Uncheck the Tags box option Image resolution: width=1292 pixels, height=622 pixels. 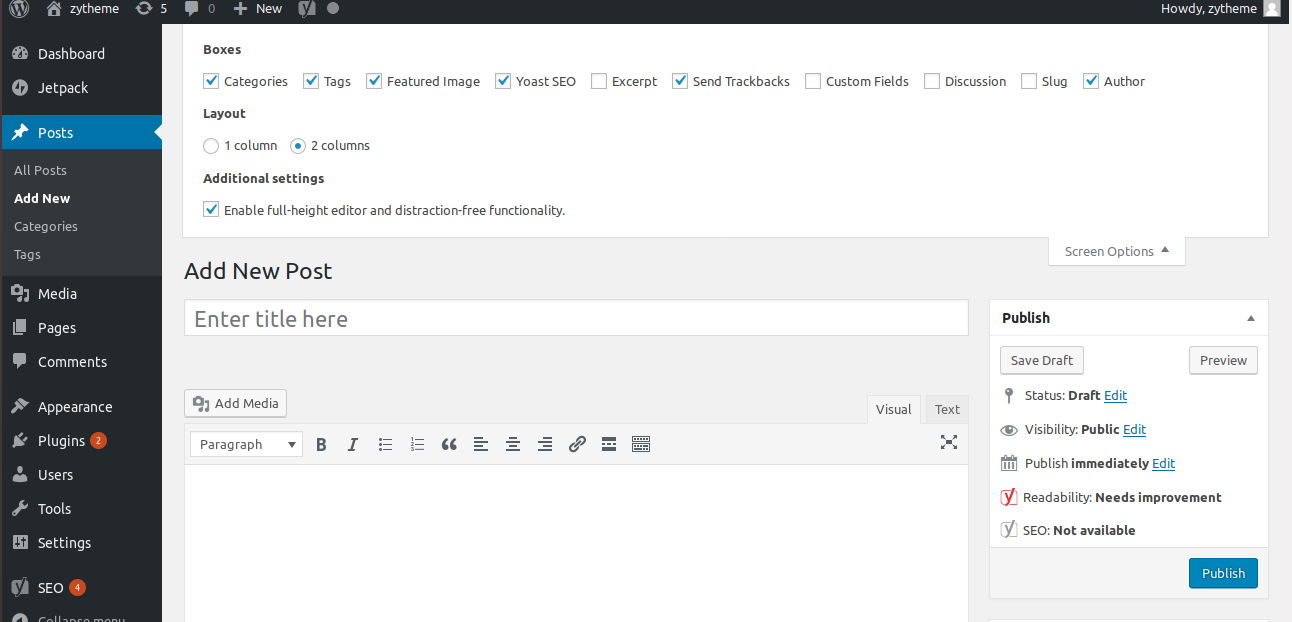tap(311, 81)
